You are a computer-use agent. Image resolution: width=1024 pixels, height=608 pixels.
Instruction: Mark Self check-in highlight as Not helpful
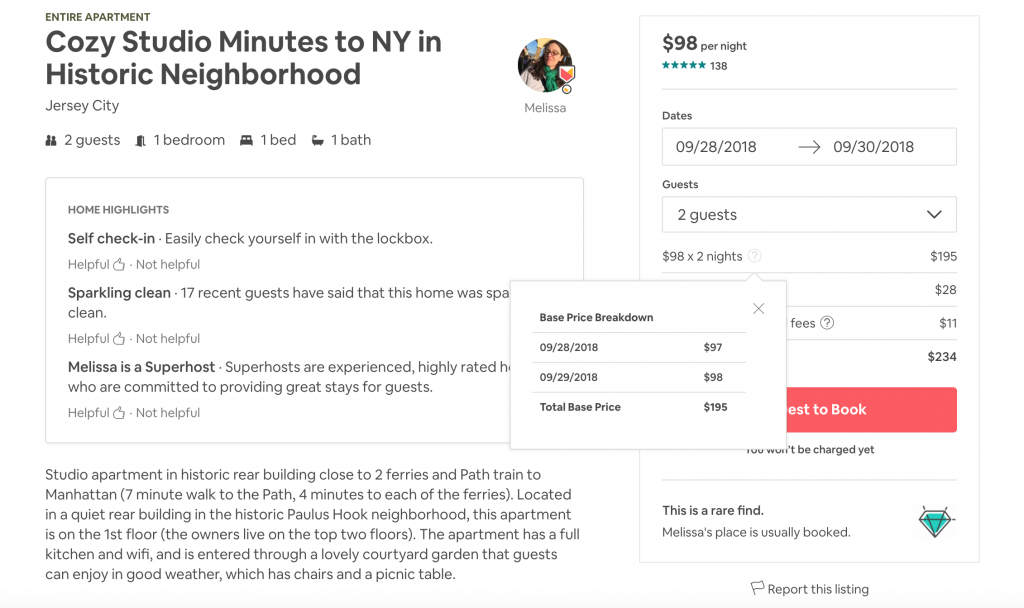click(x=168, y=264)
